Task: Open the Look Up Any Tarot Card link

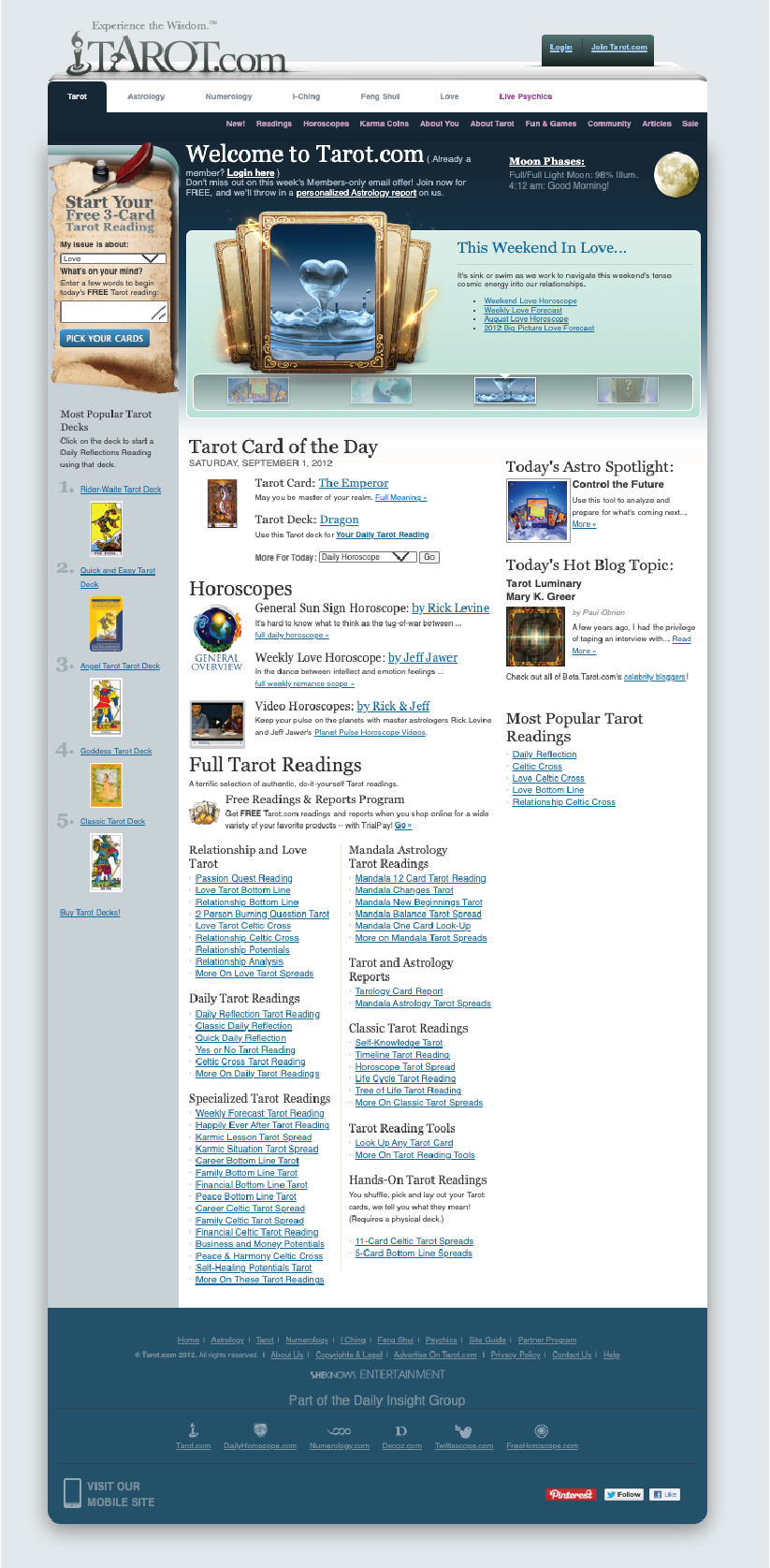Action: tap(404, 1143)
